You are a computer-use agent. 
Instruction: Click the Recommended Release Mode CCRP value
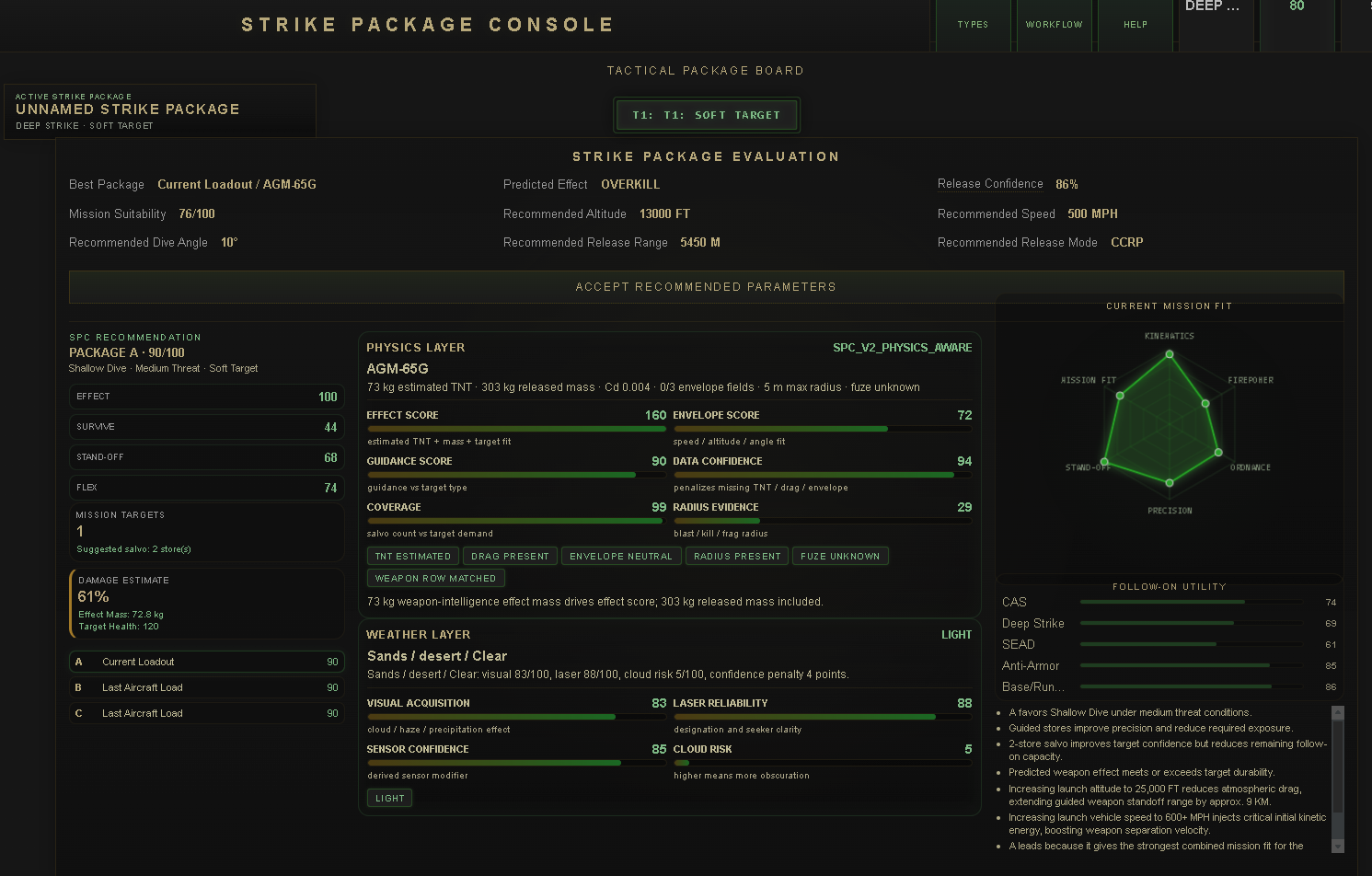[x=1126, y=243]
